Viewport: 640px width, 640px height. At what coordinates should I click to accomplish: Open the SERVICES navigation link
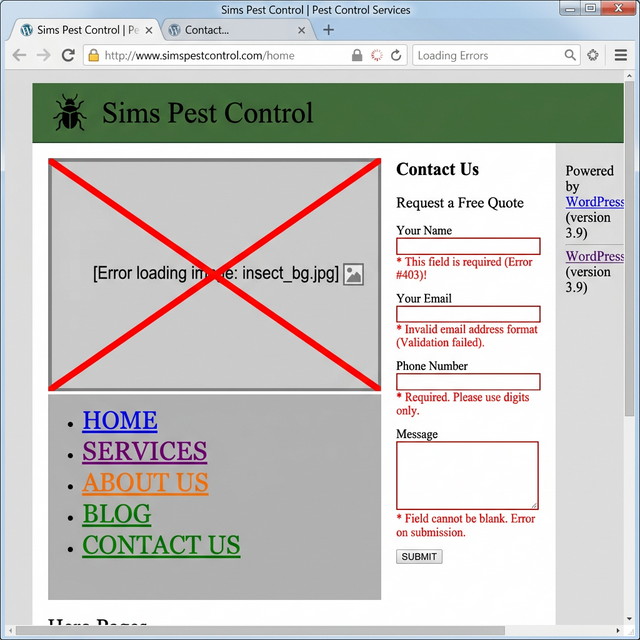pos(144,451)
